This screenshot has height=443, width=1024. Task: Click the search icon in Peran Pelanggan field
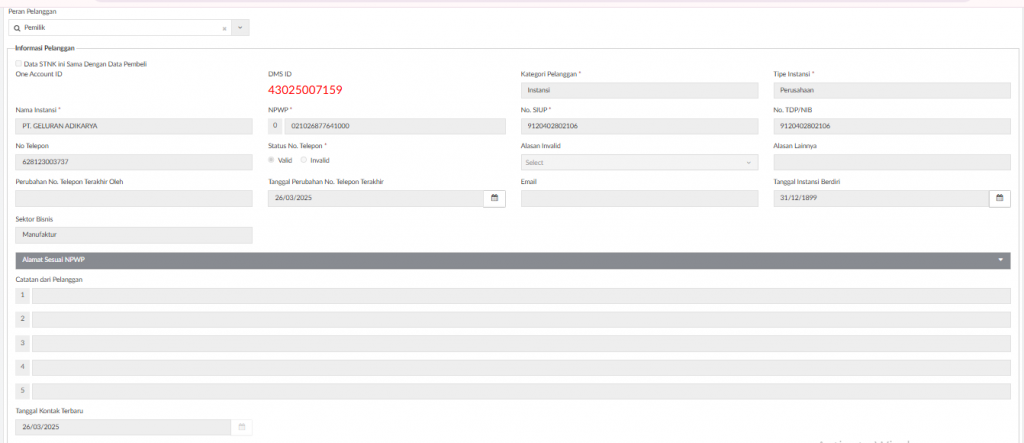[x=17, y=28]
